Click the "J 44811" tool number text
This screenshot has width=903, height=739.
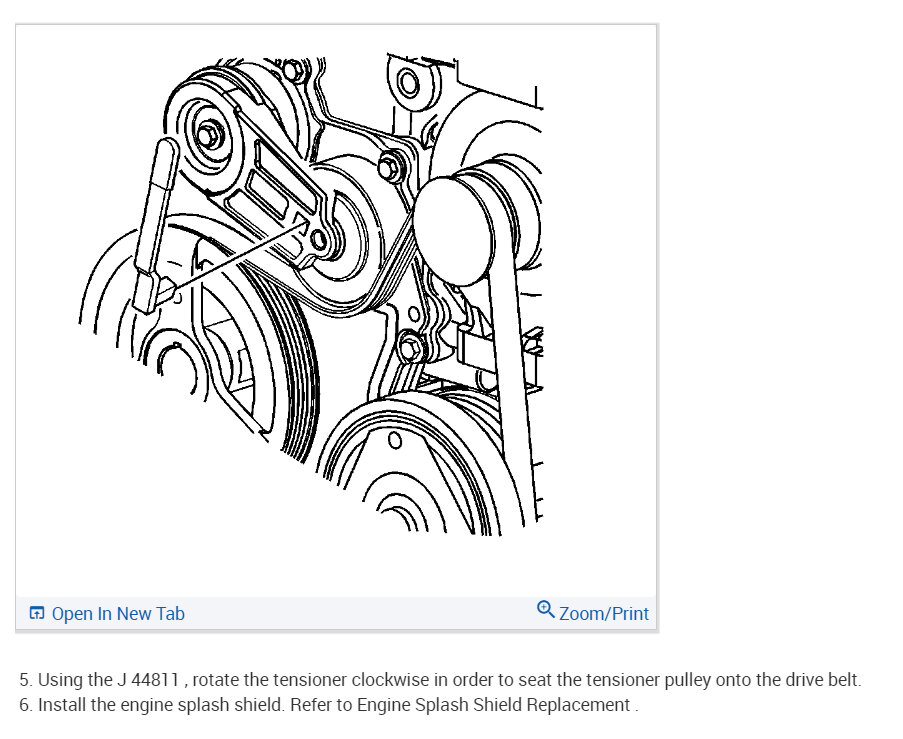(x=149, y=680)
